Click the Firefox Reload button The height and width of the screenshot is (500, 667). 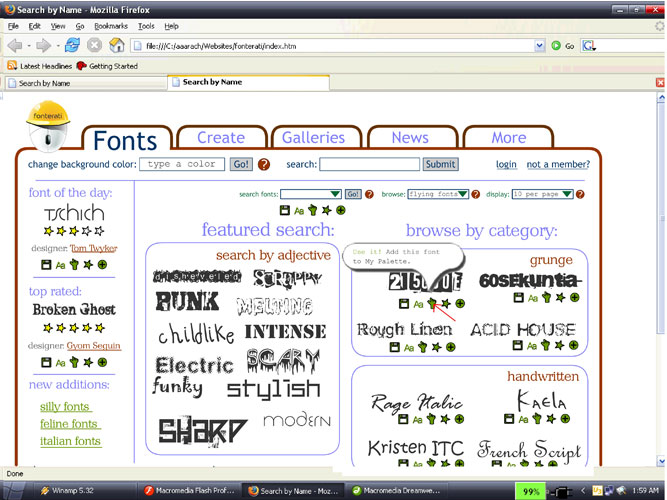pyautogui.click(x=73, y=45)
